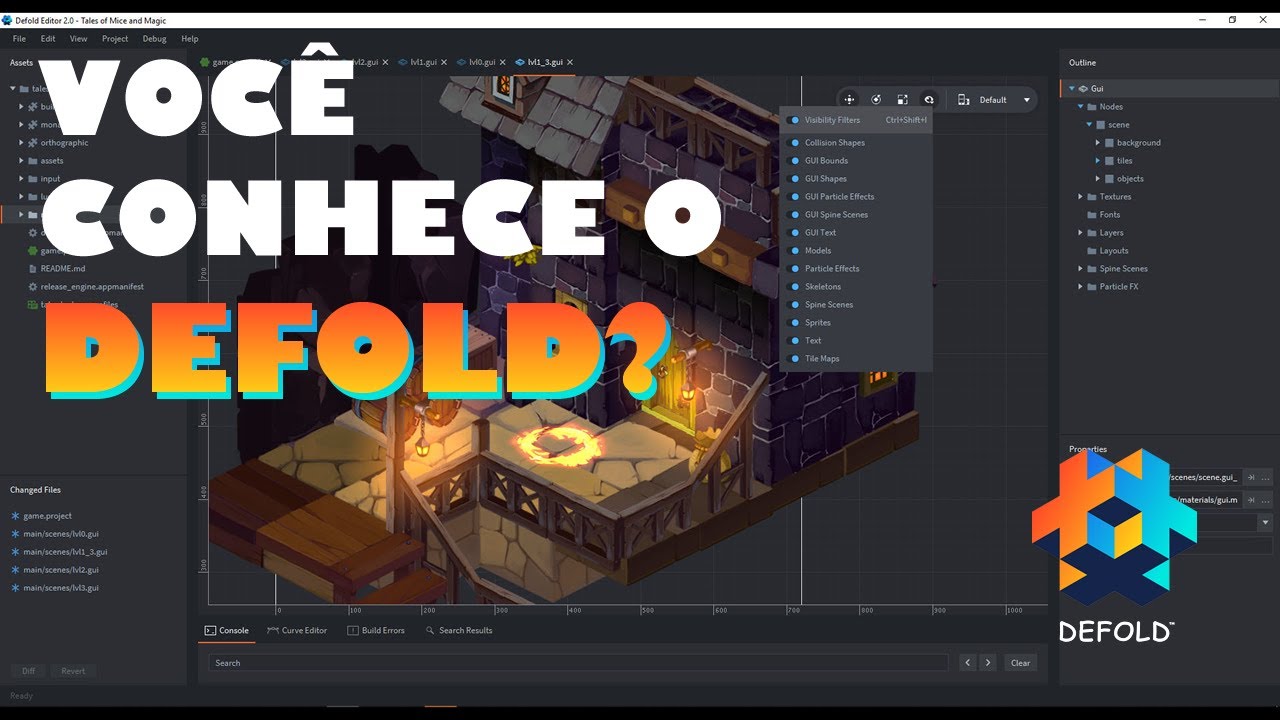The width and height of the screenshot is (1280, 720).
Task: Expand the tiles node in Outline
Action: point(1097,161)
